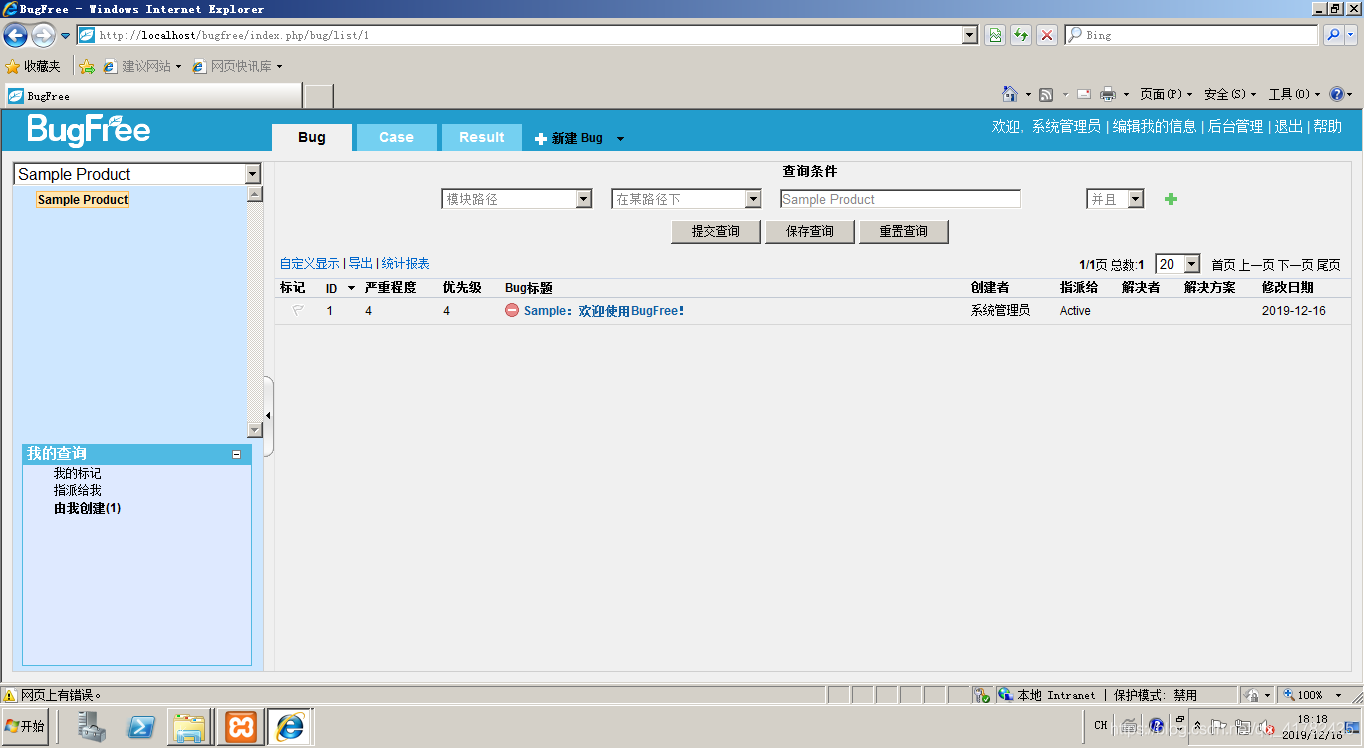Open 编辑我的信息 link
The height and width of the screenshot is (748, 1364).
pos(1155,126)
